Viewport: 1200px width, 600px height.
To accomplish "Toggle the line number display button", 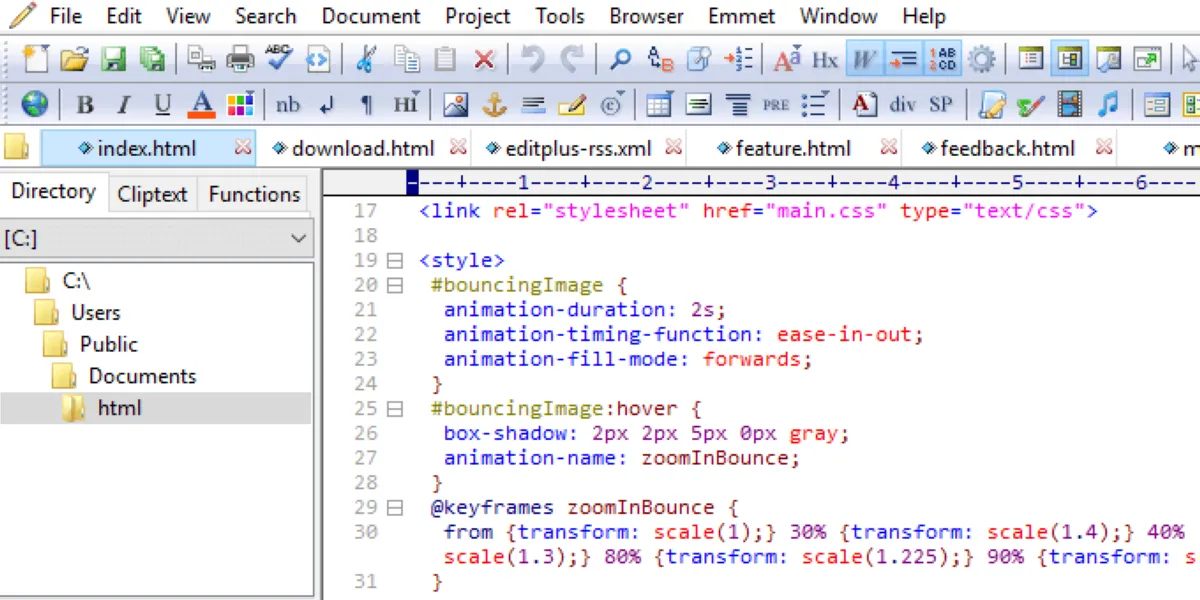I will pos(942,60).
